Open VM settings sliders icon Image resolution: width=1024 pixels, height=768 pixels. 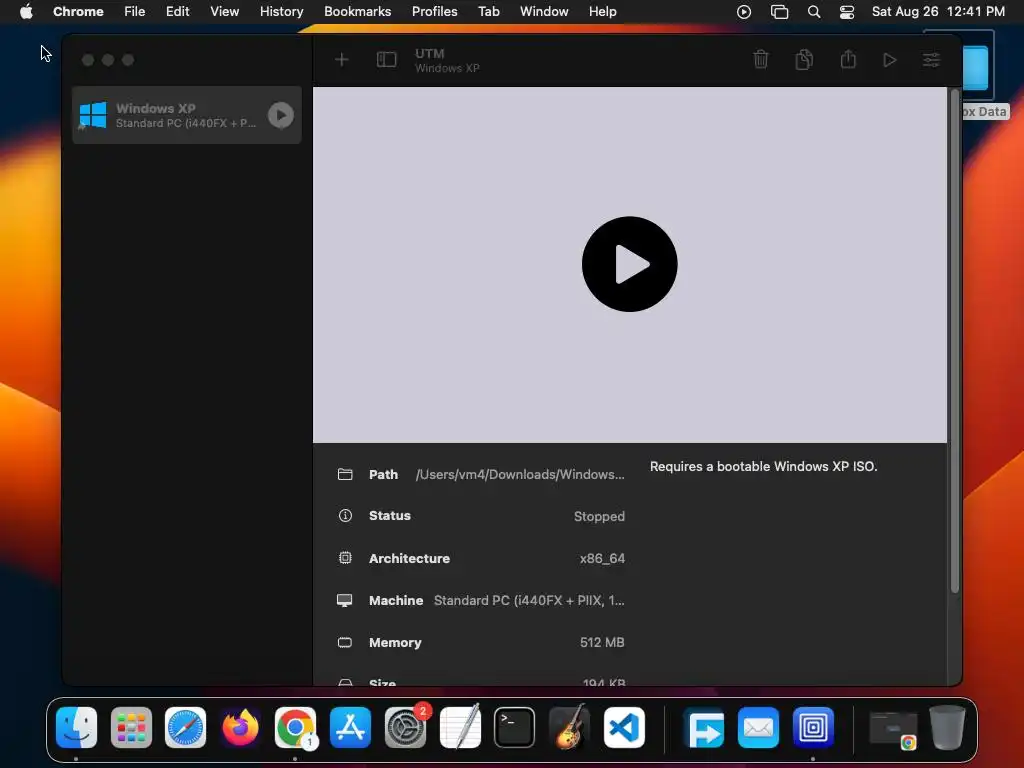[x=931, y=60]
